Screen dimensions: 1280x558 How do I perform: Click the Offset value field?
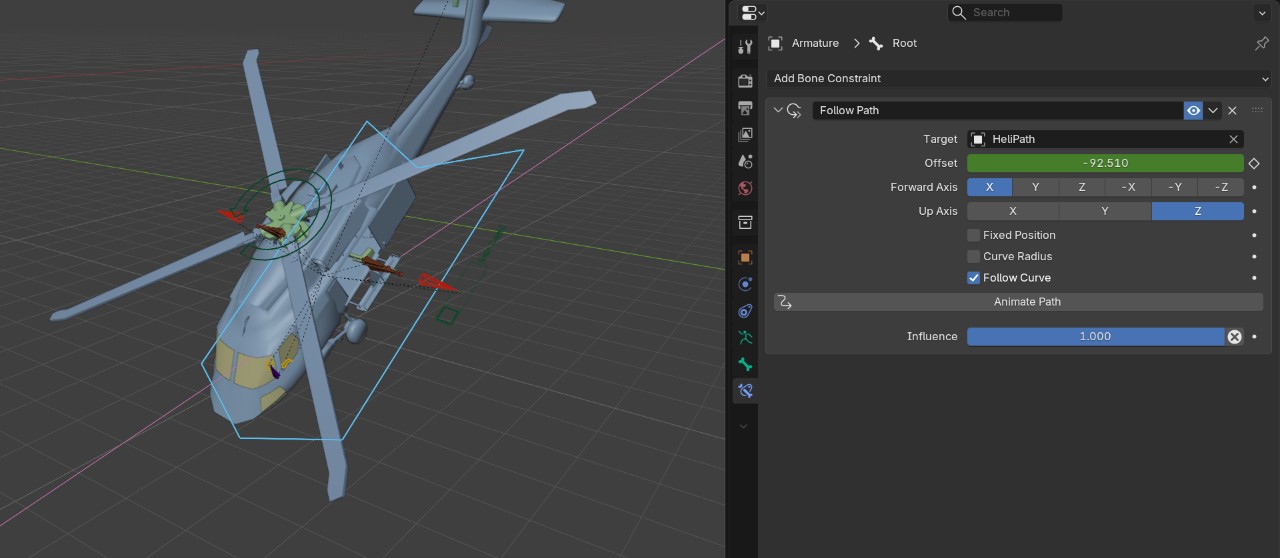(1105, 163)
